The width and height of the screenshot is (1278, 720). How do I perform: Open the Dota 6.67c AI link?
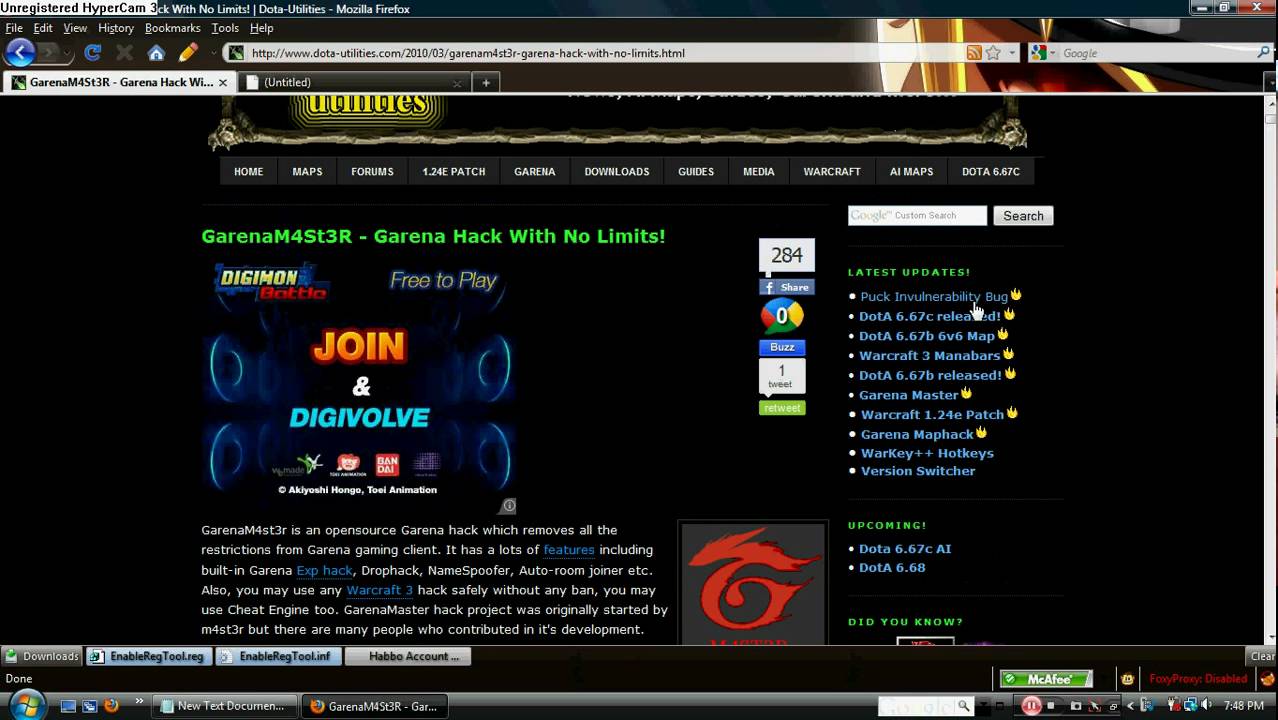point(905,549)
